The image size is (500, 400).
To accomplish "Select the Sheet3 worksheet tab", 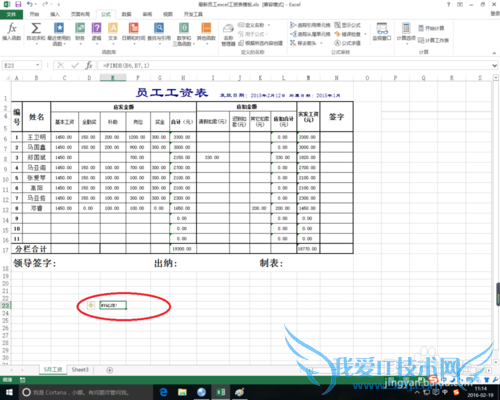I will [x=80, y=370].
